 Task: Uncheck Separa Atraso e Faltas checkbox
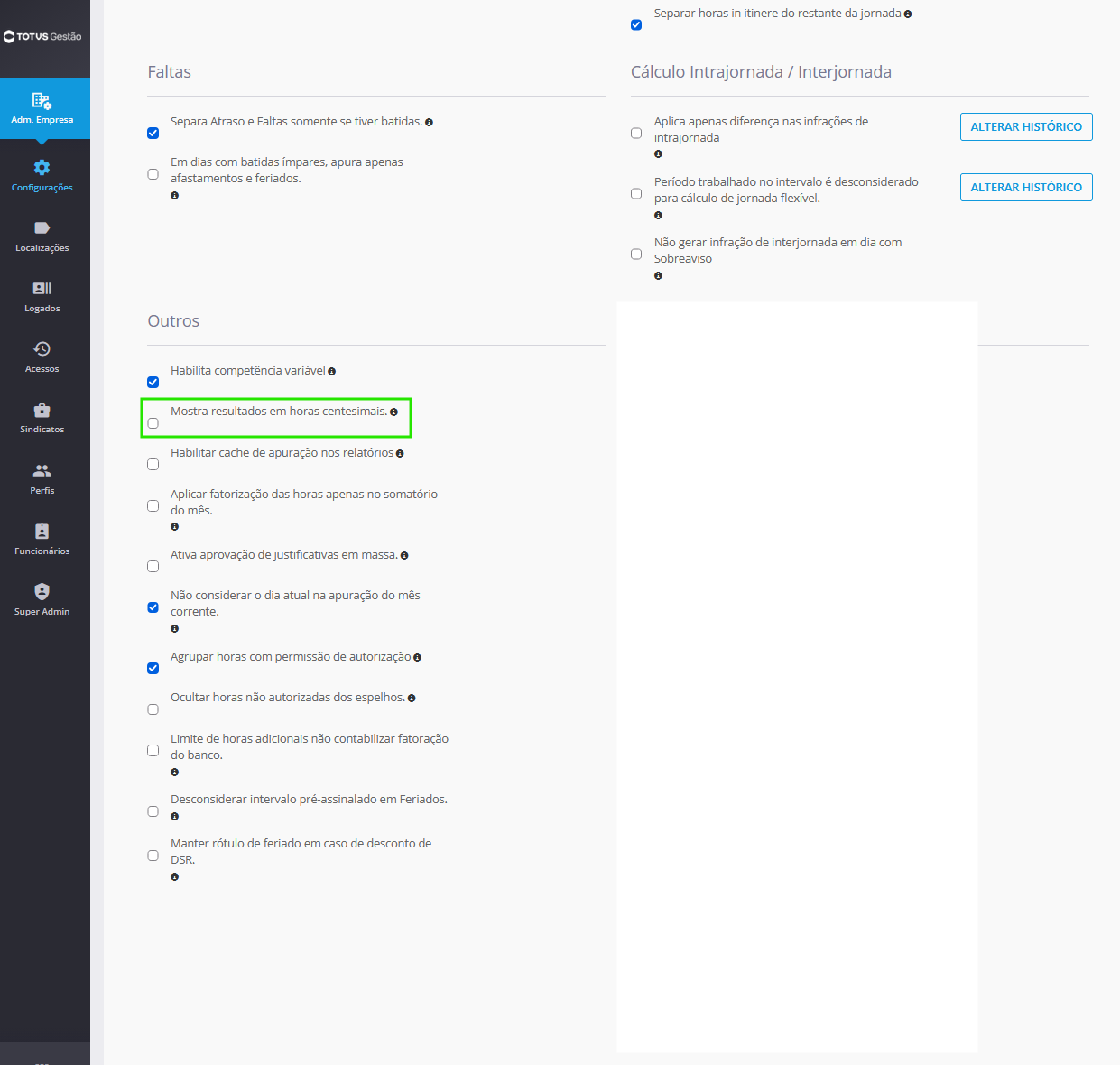click(153, 134)
